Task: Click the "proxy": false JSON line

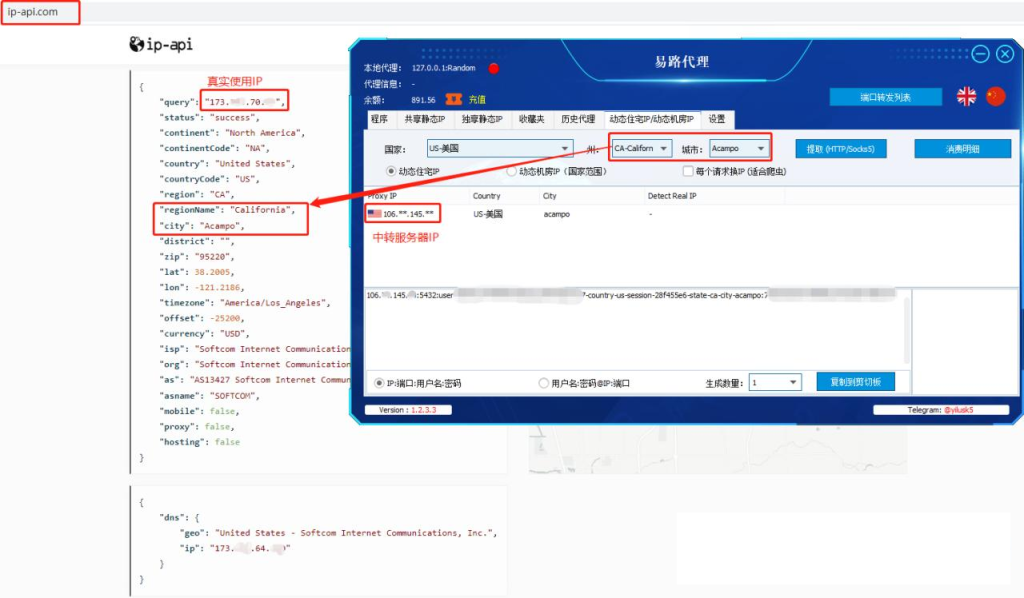Action: (197, 426)
